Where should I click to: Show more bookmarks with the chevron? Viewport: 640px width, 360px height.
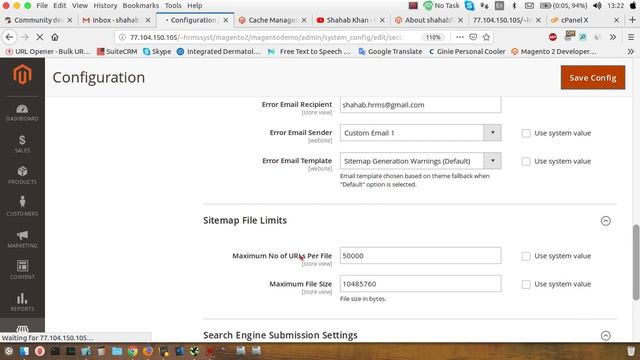click(631, 51)
